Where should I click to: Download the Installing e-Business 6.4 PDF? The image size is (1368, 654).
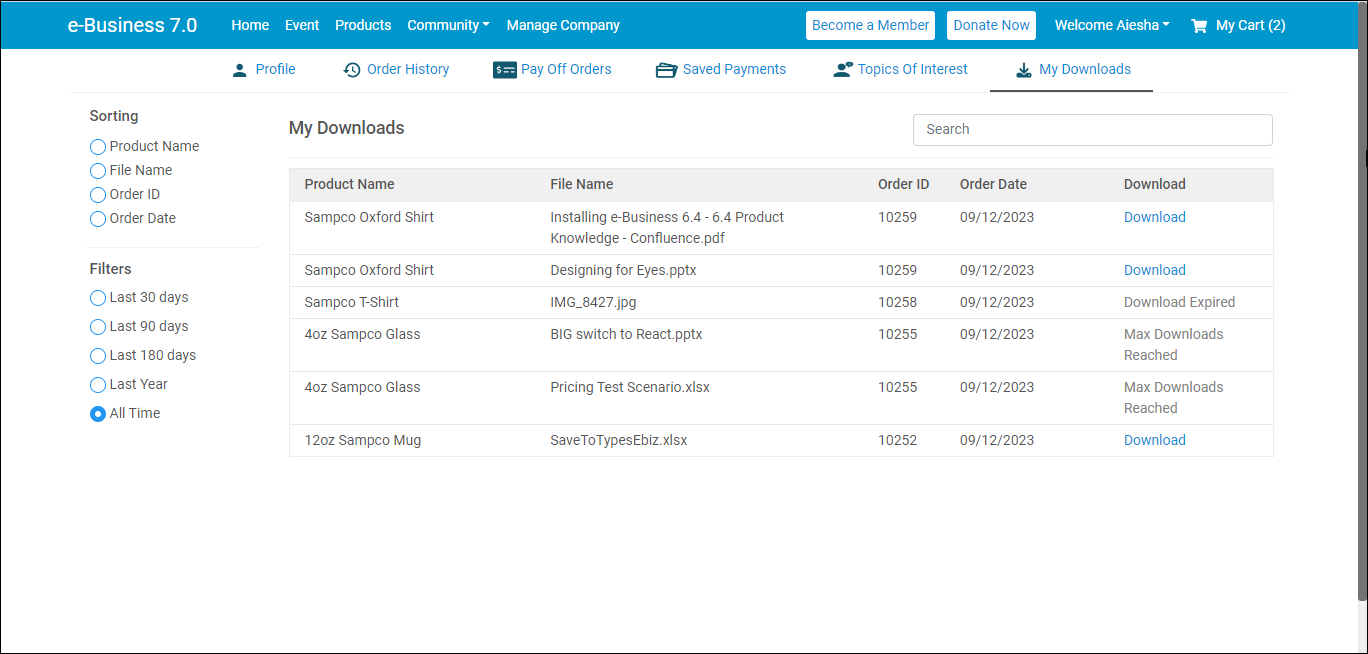pos(1155,217)
